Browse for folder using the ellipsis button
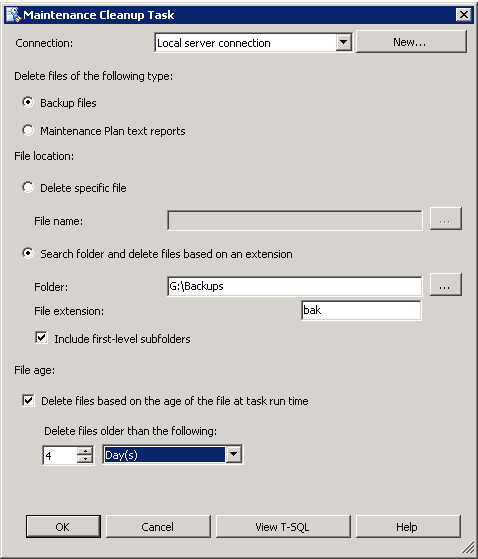 446,285
